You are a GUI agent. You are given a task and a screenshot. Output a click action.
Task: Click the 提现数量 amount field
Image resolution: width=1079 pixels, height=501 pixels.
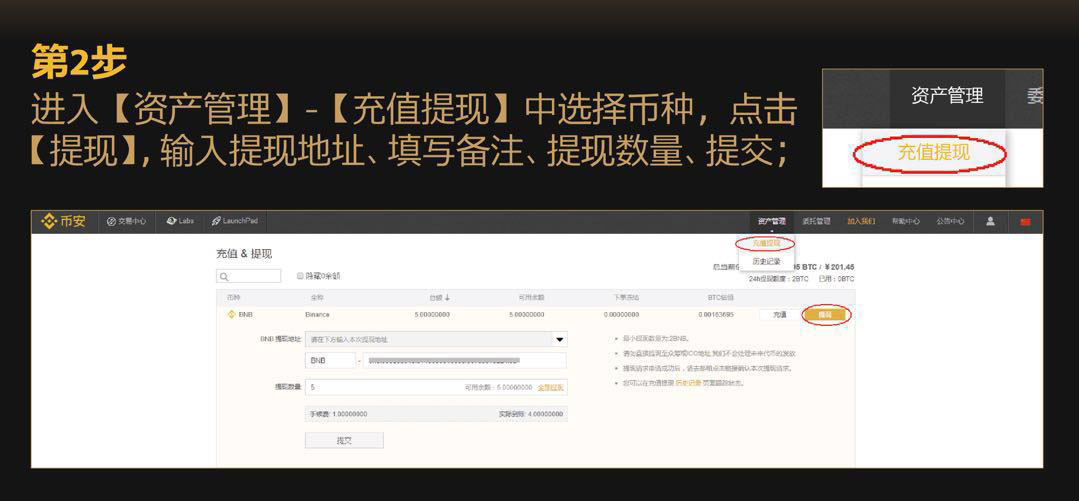[x=436, y=387]
